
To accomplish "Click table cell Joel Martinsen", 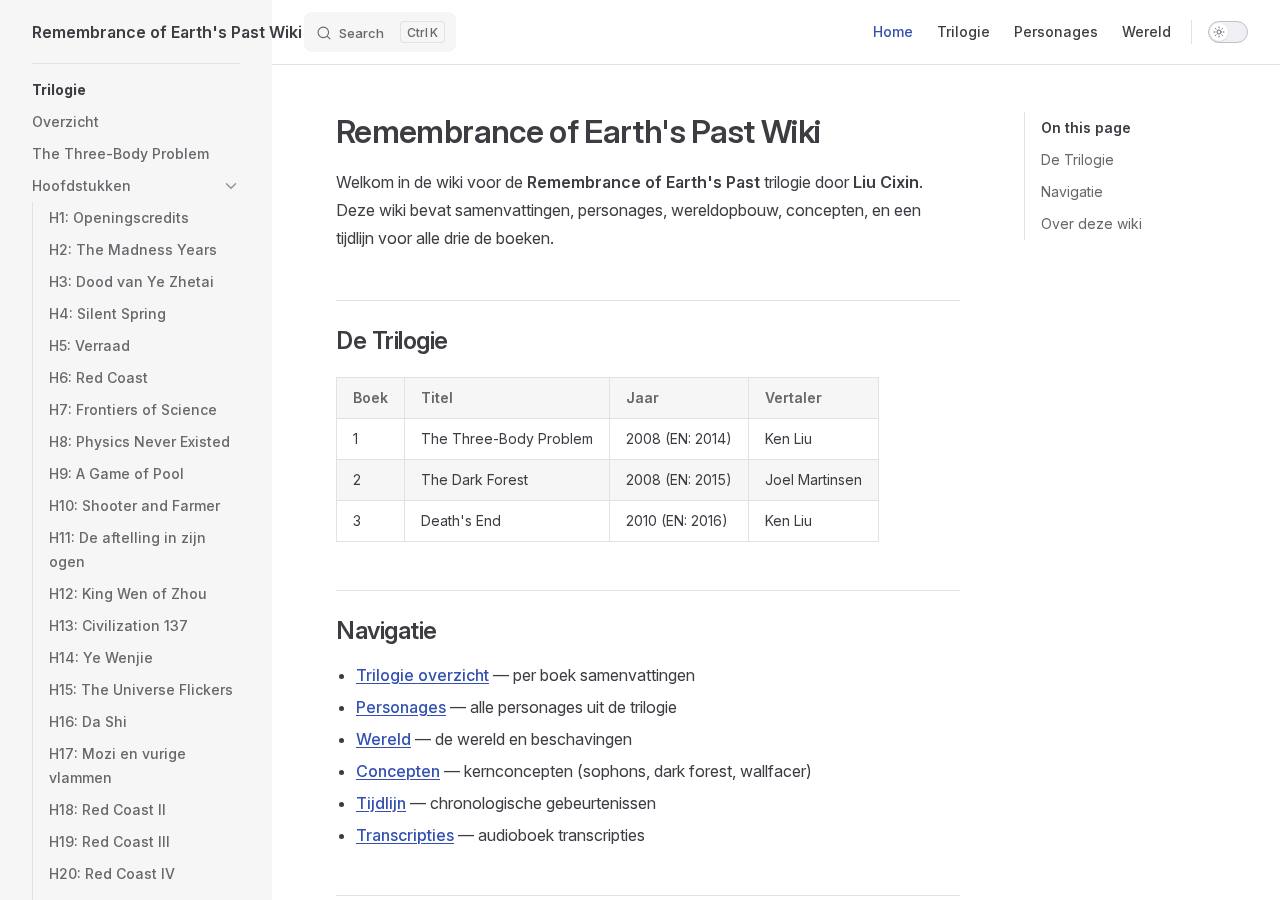I will pyautogui.click(x=813, y=480).
